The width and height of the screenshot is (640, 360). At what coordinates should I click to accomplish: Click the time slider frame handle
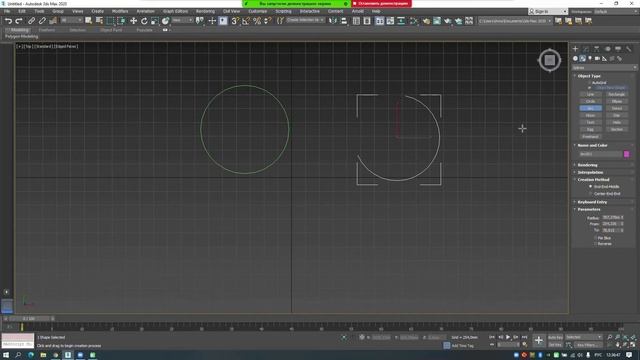tap(29, 318)
